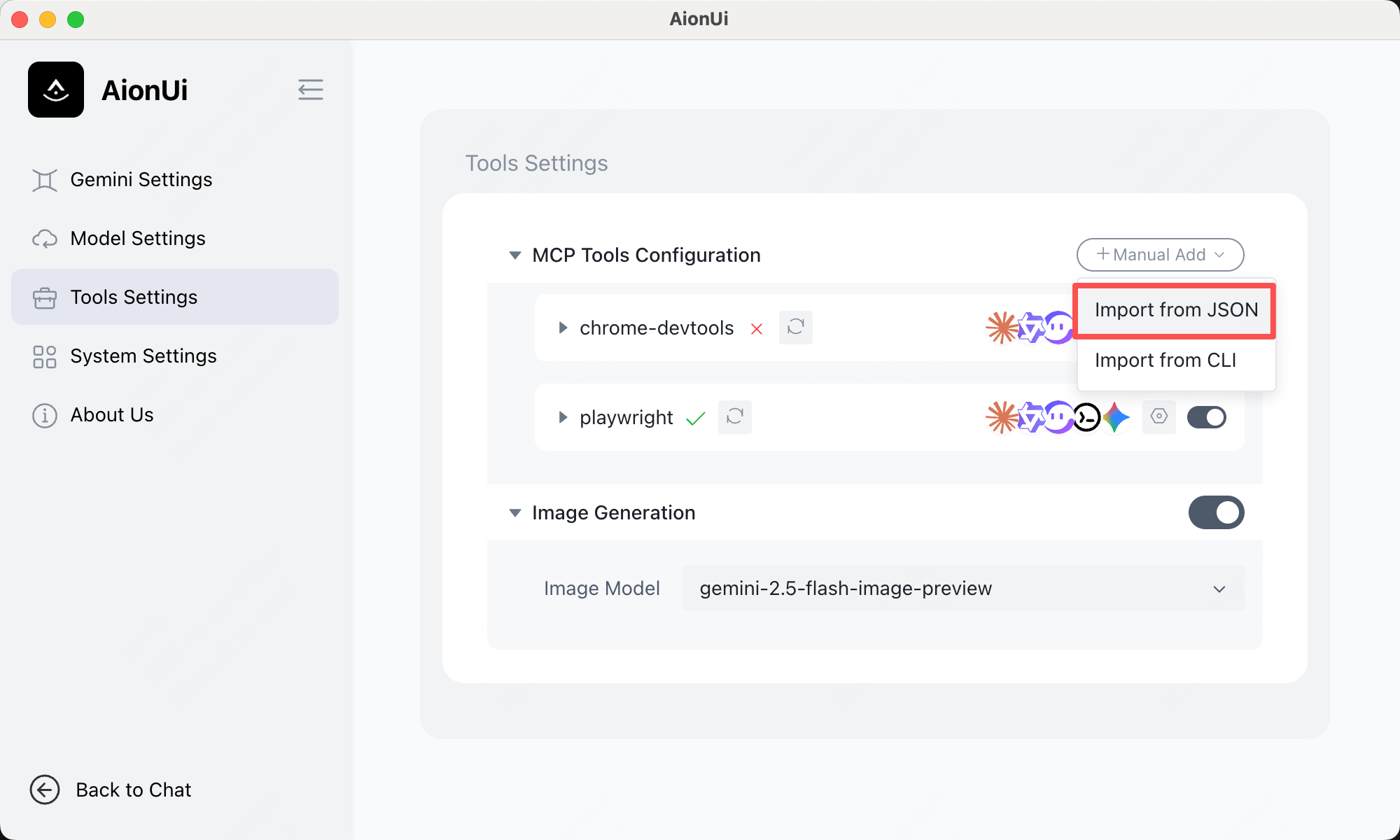This screenshot has width=1400, height=840.
Task: Expand the playwright server details
Action: tap(563, 417)
